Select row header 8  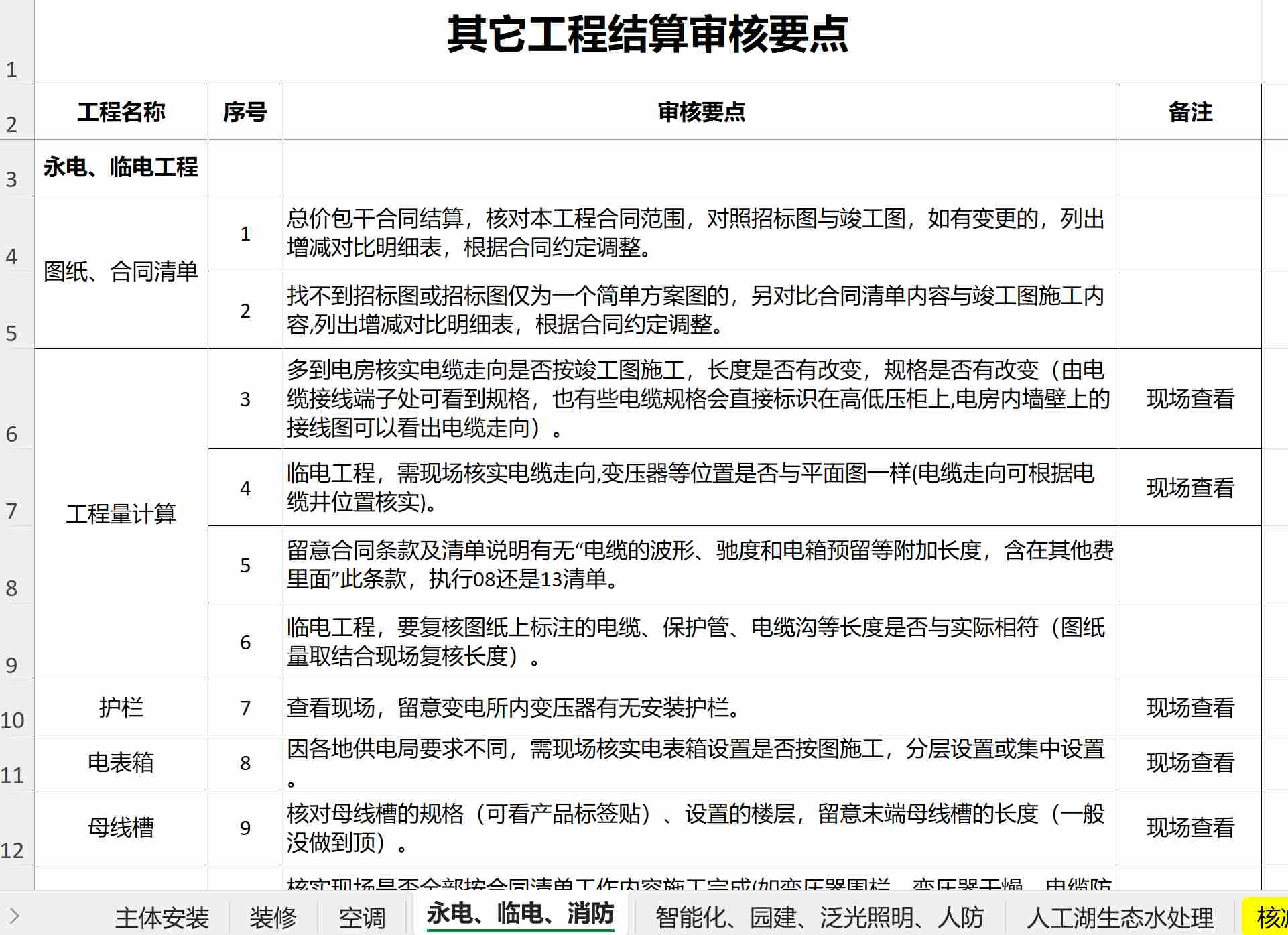17,564
